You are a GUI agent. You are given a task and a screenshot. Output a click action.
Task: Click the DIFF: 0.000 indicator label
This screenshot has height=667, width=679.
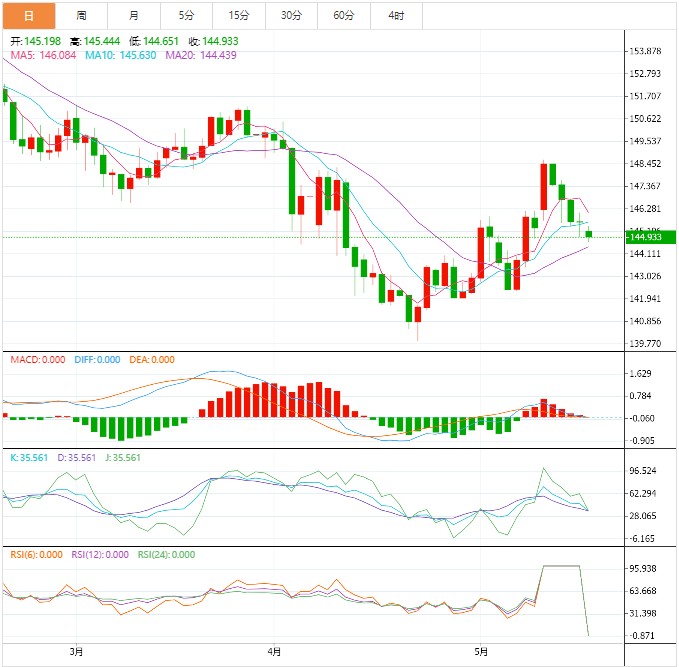(x=97, y=360)
